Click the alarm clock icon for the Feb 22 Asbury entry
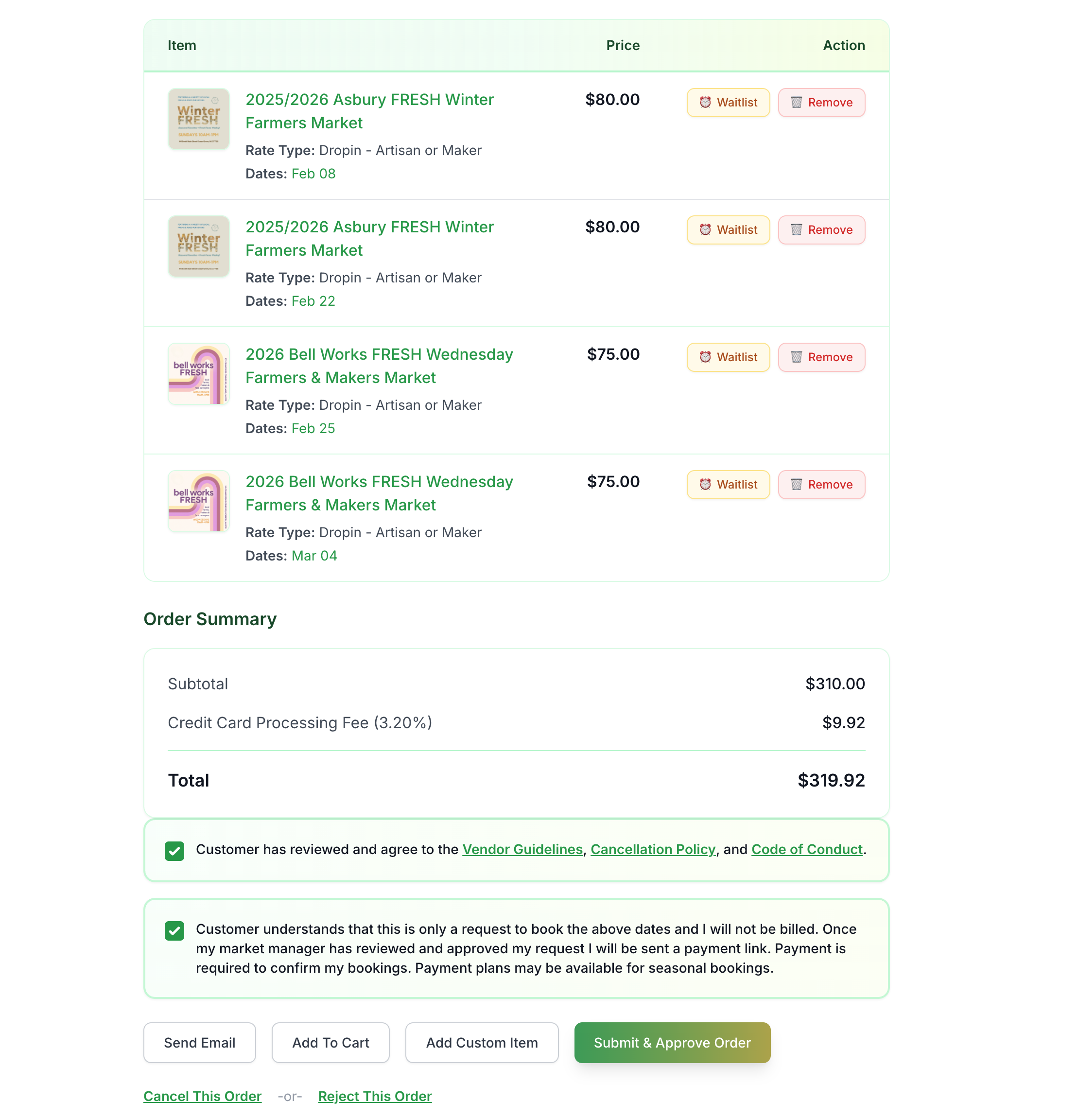The height and width of the screenshot is (1120, 1078). tap(706, 230)
